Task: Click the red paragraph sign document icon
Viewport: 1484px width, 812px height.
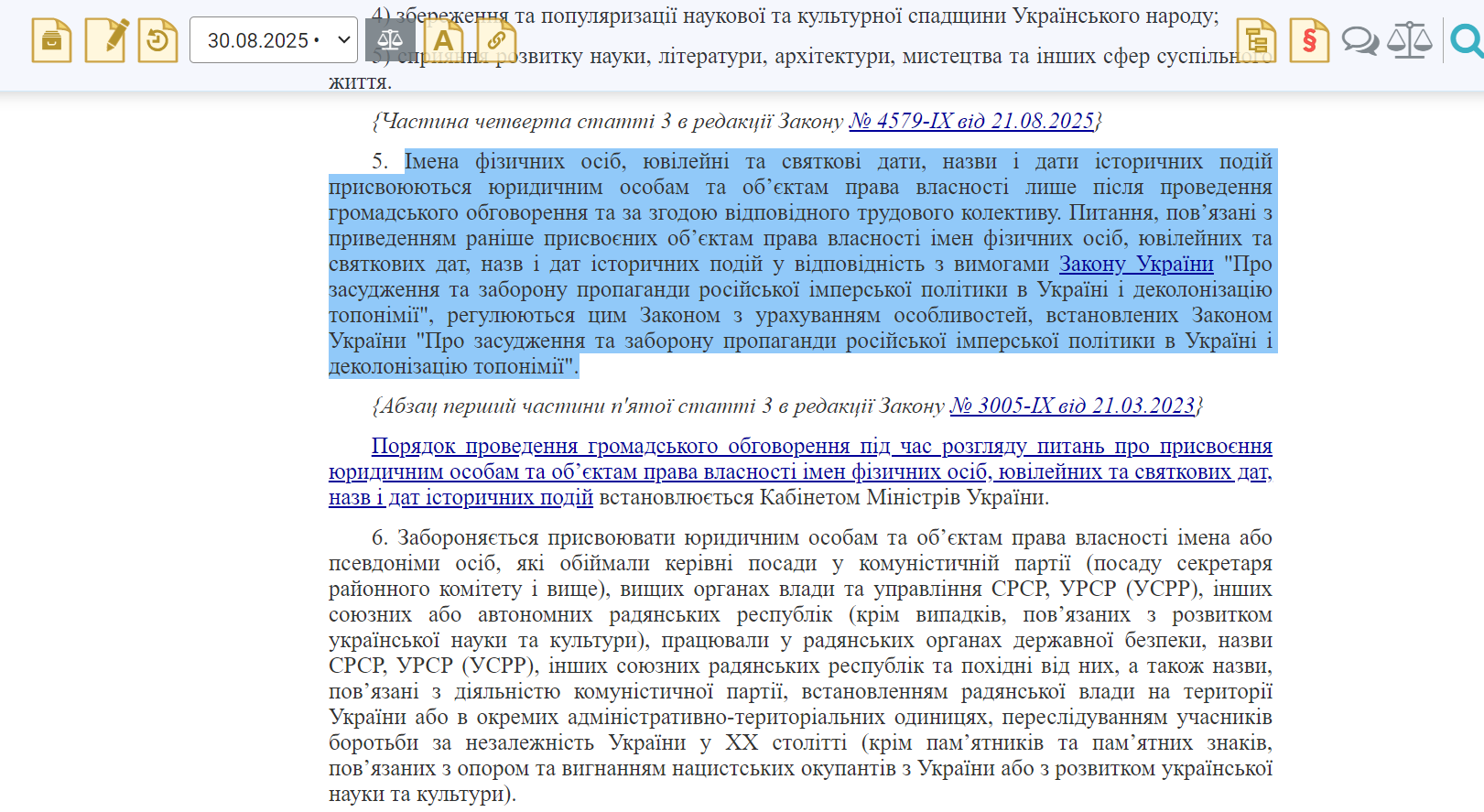Action: [1309, 40]
